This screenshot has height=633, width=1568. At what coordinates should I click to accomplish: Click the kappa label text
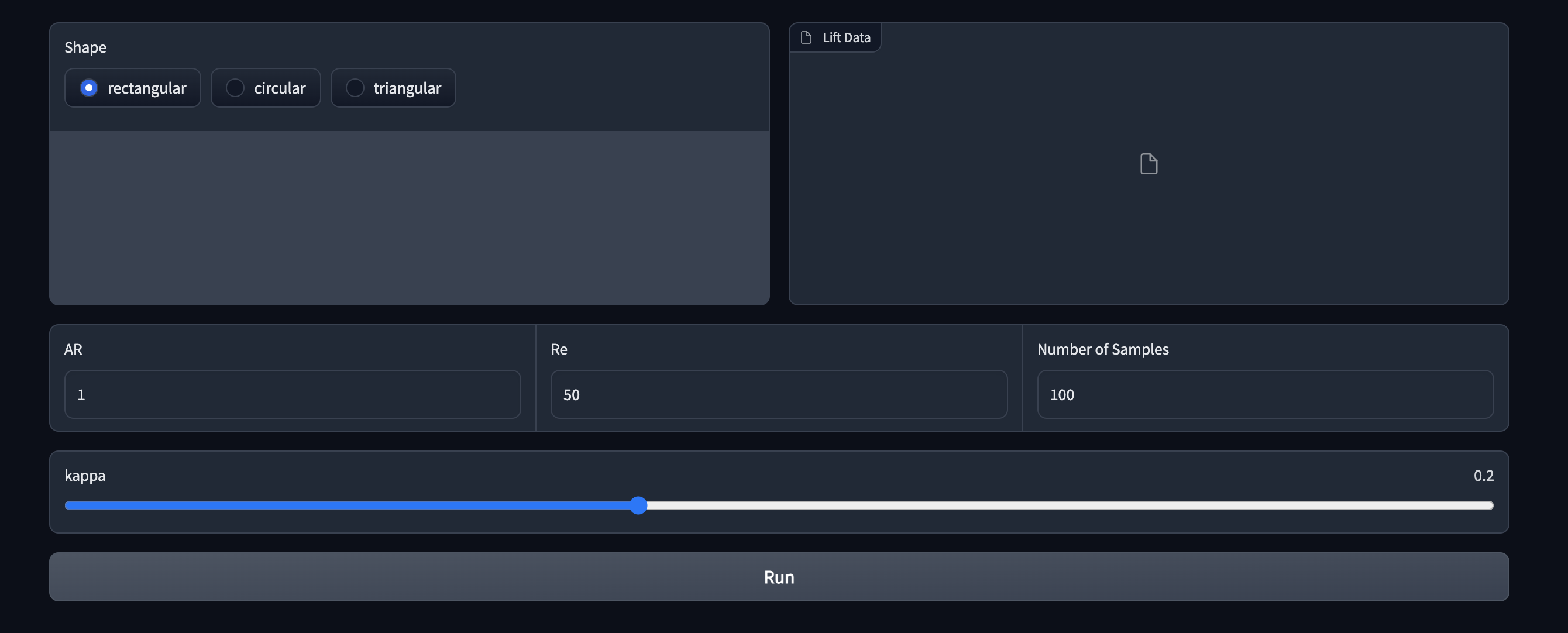click(x=85, y=476)
